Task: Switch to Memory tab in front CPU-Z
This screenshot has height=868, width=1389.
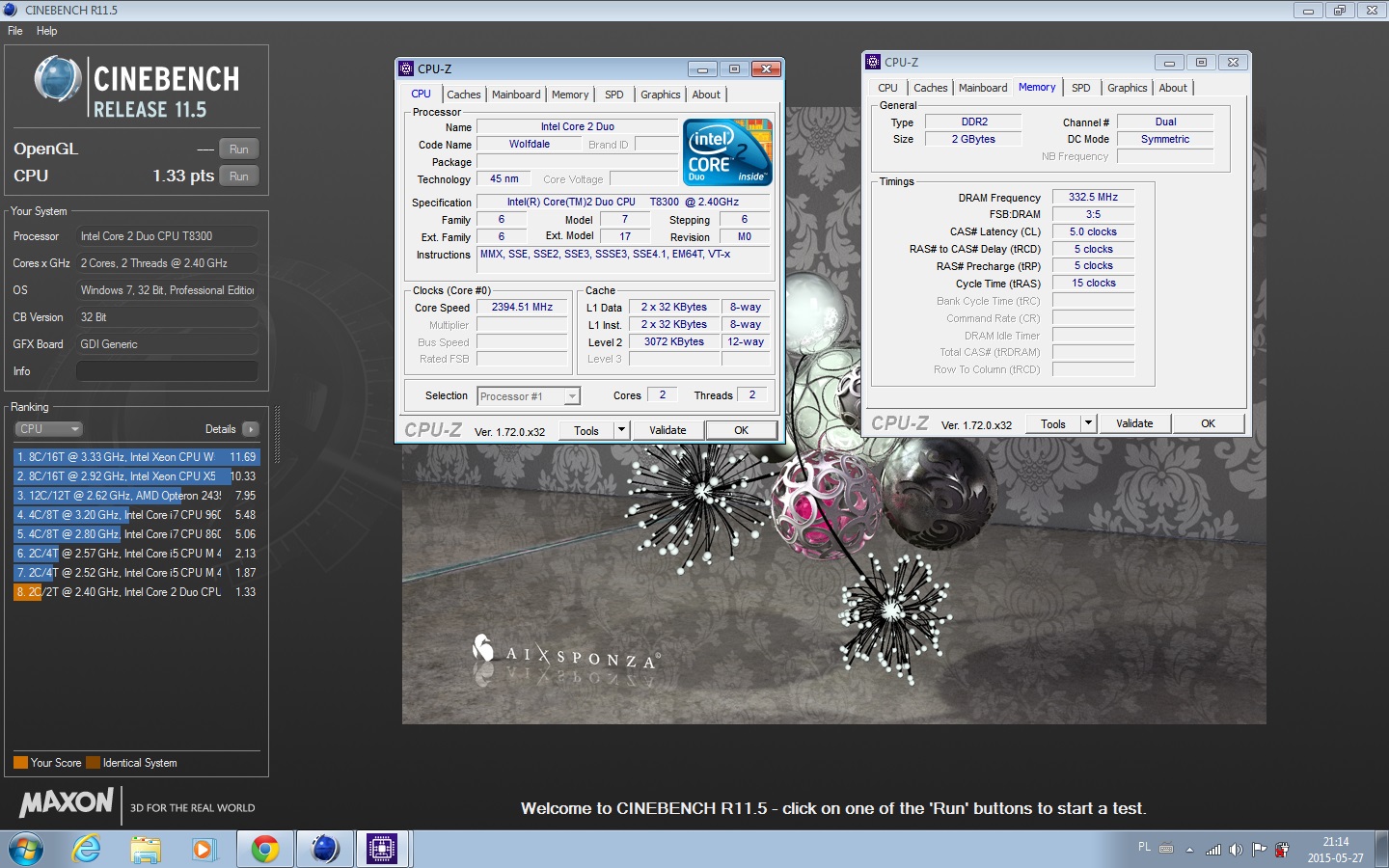Action: click(x=570, y=95)
